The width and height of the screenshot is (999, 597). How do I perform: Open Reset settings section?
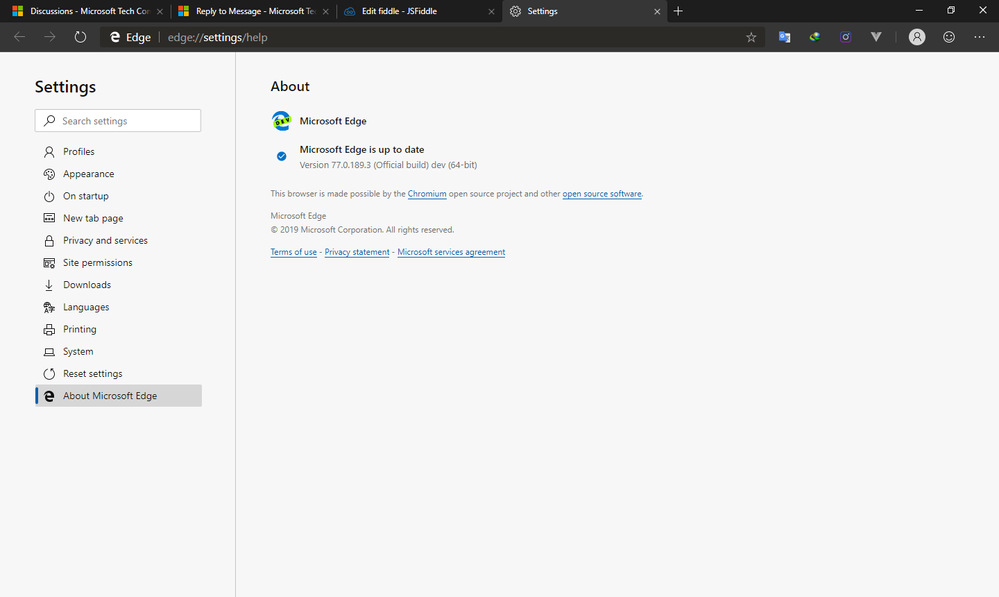tap(119, 374)
